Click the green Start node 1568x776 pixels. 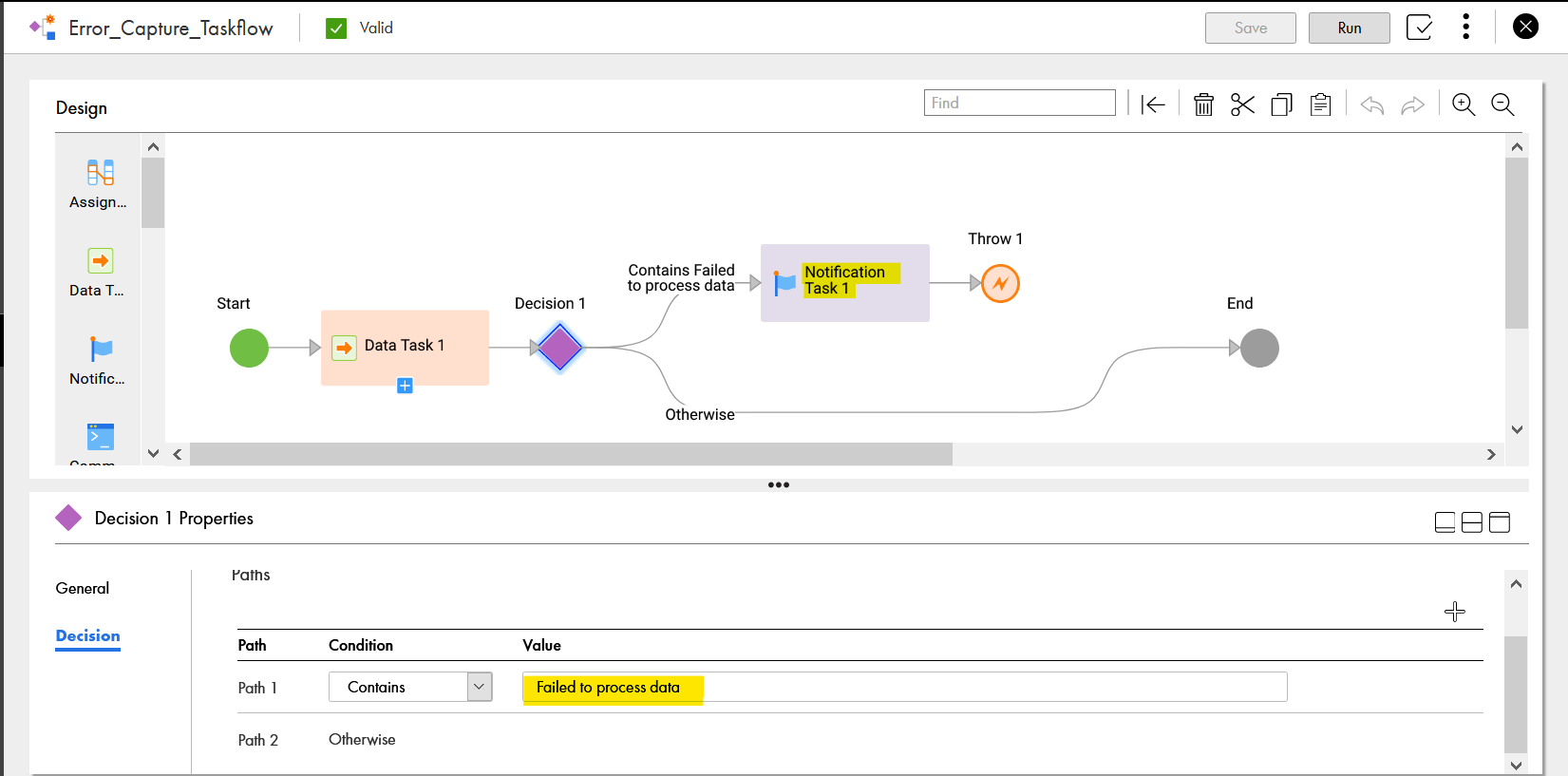(249, 348)
